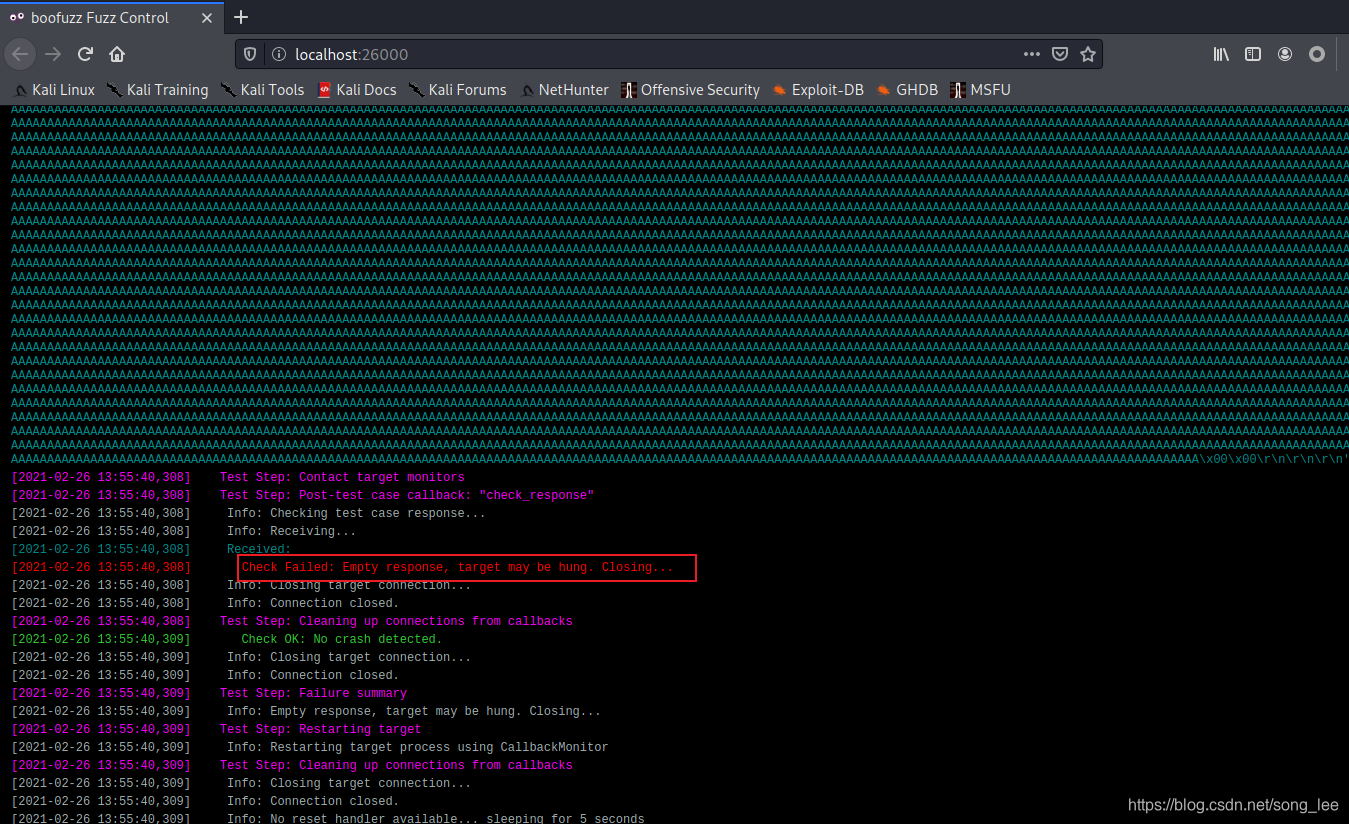Open Exploit-DB bookmark
The width and height of the screenshot is (1349, 824).
[x=818, y=90]
